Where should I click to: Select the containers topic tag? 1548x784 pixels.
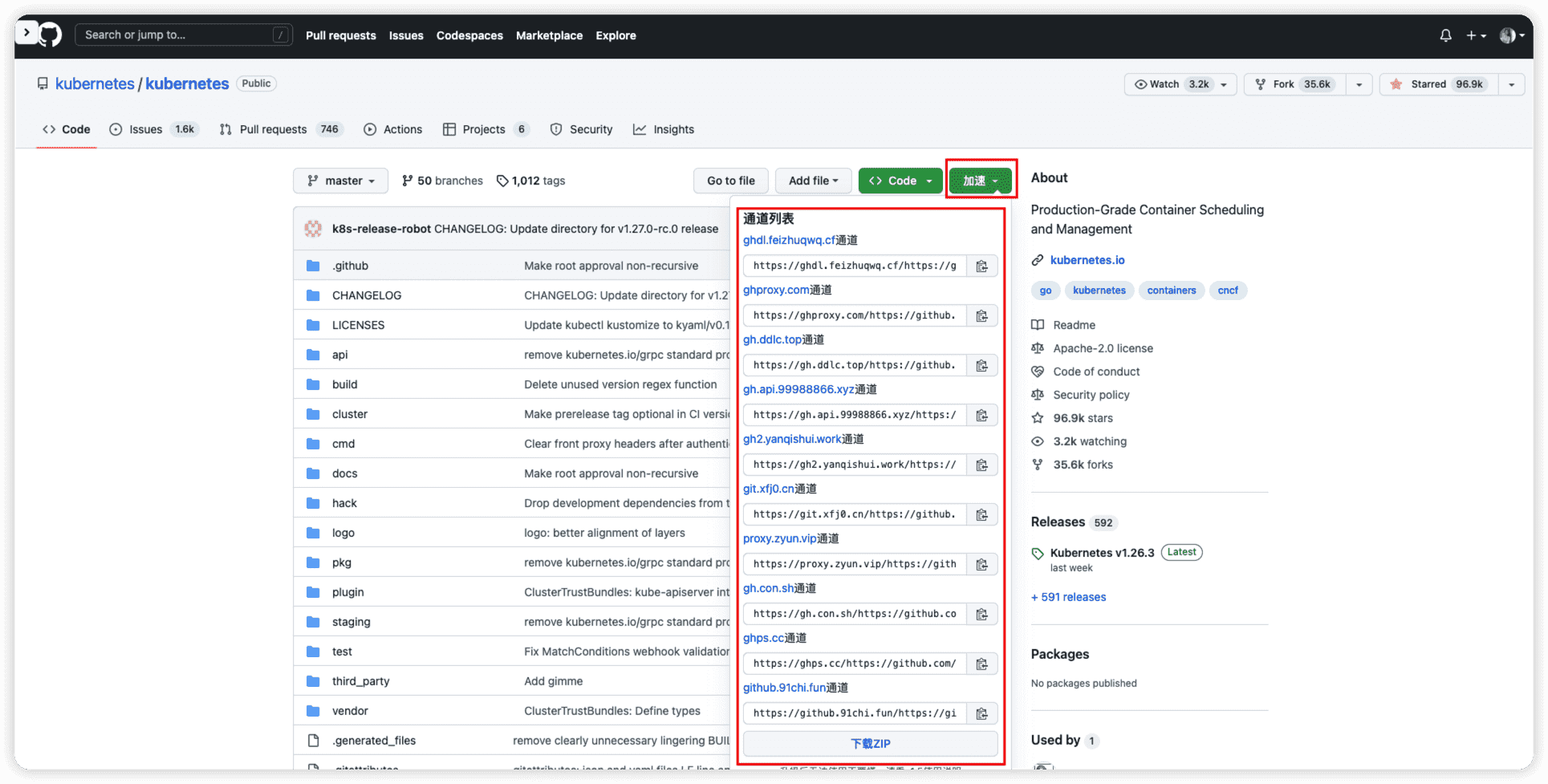coord(1171,290)
